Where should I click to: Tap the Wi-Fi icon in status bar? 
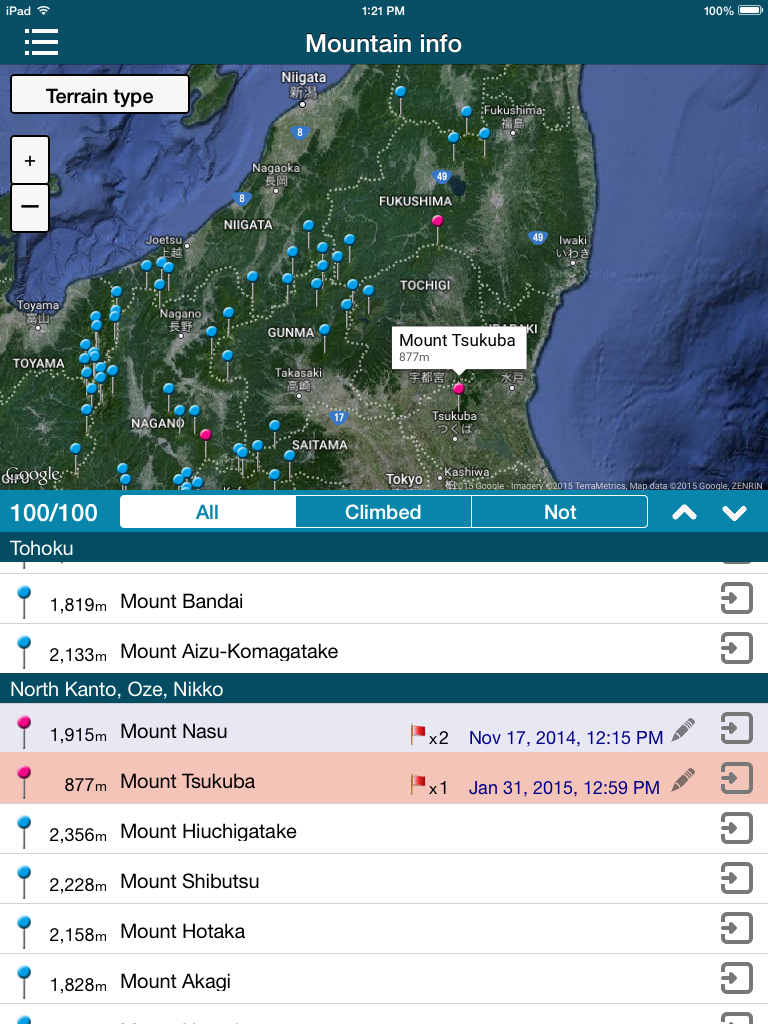pyautogui.click(x=43, y=10)
